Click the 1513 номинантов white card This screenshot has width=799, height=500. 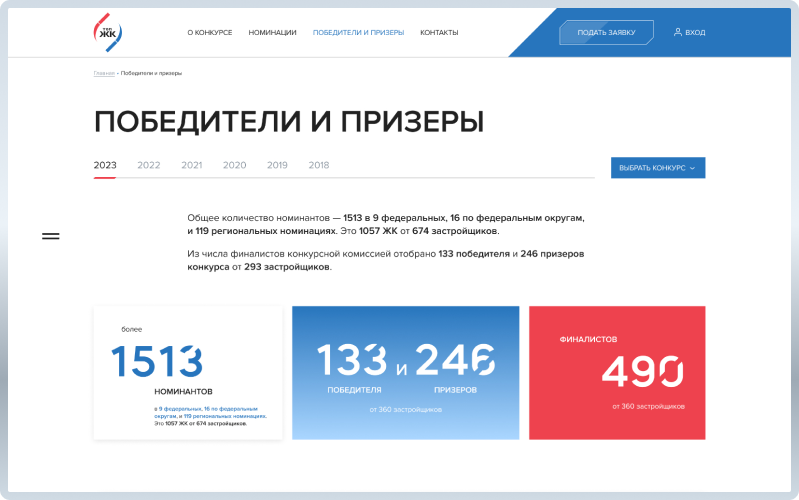188,372
